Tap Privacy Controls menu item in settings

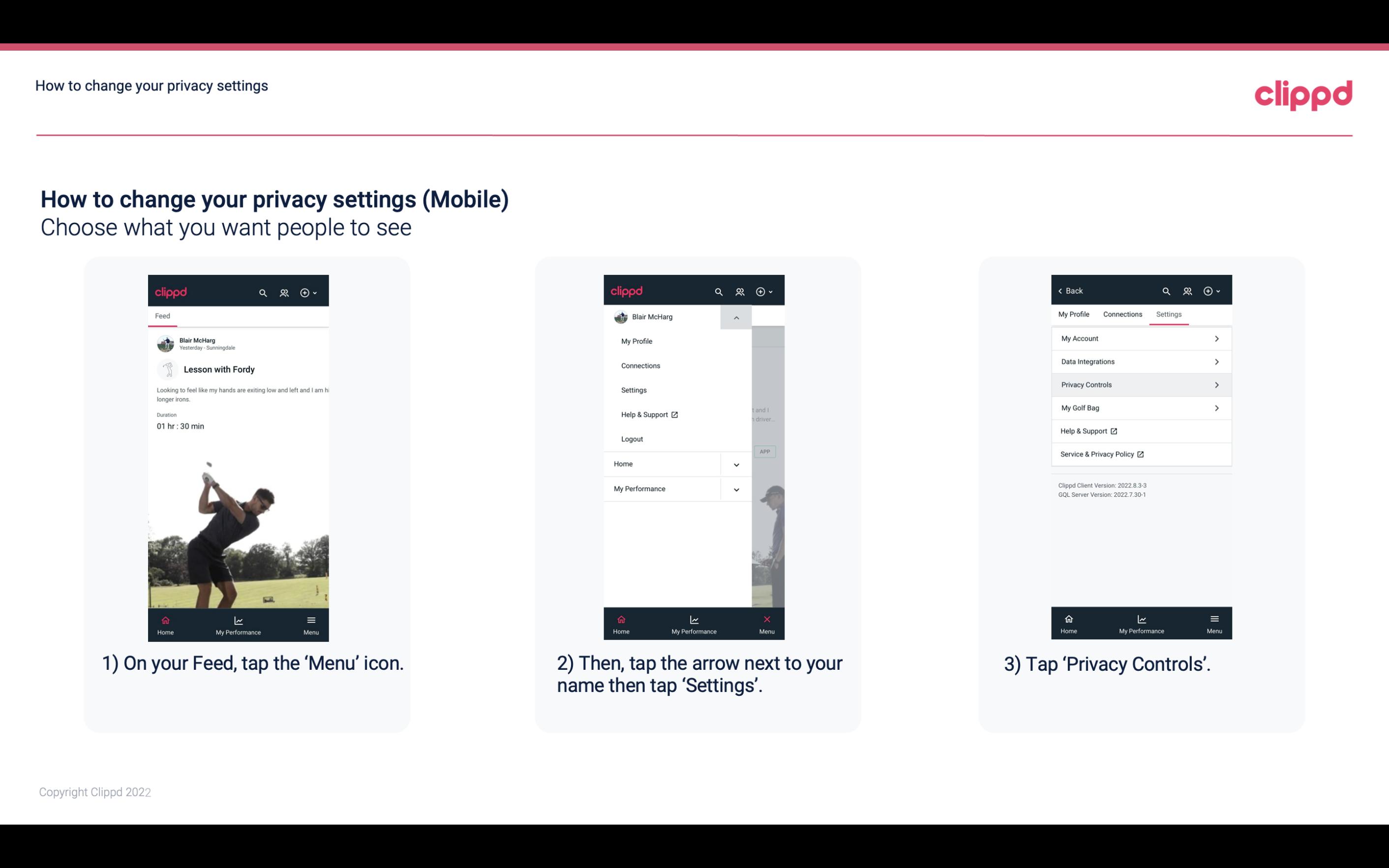tap(1140, 384)
